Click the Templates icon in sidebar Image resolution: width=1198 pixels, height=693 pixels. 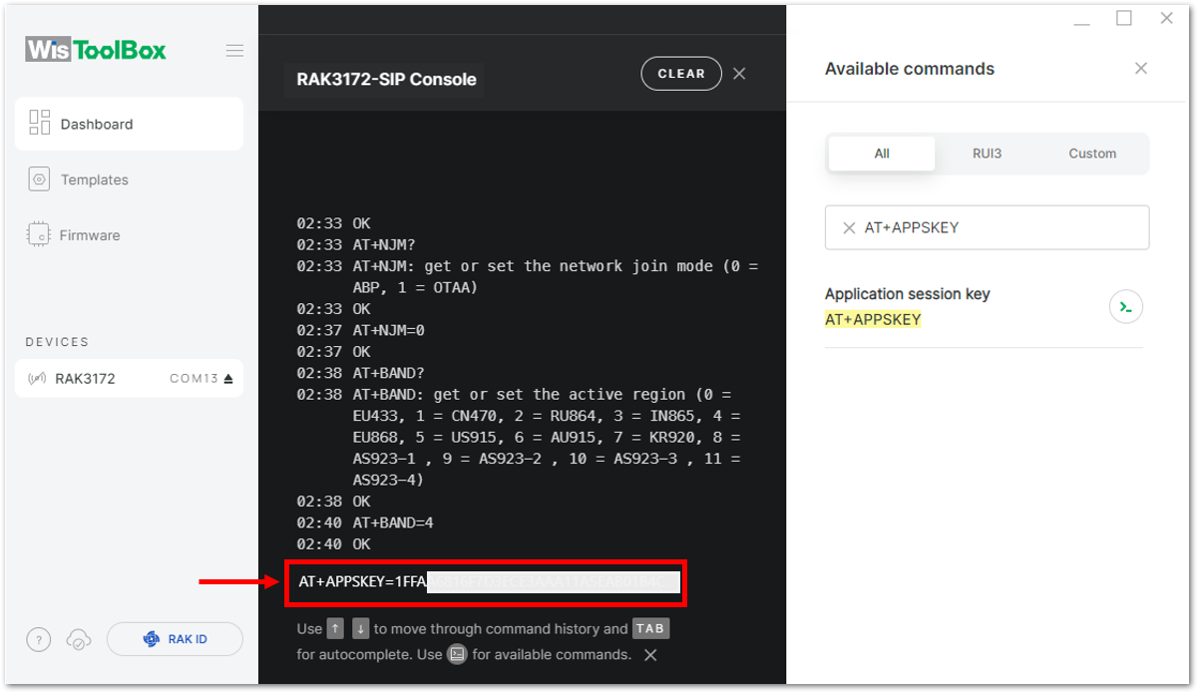[39, 180]
